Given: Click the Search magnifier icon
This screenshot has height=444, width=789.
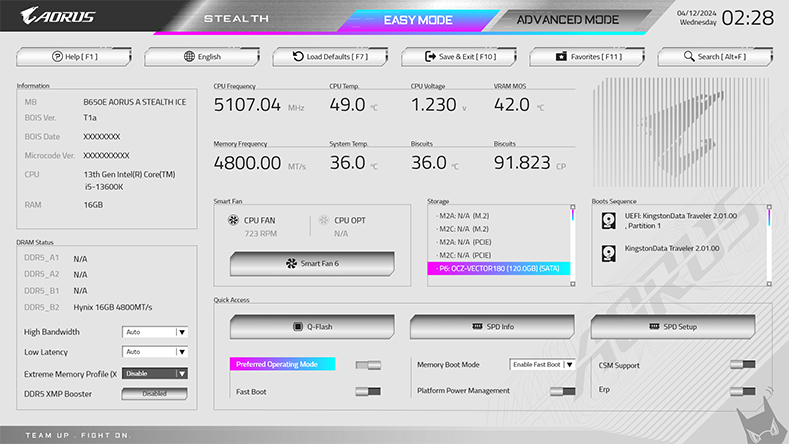Looking at the screenshot, I should (689, 57).
